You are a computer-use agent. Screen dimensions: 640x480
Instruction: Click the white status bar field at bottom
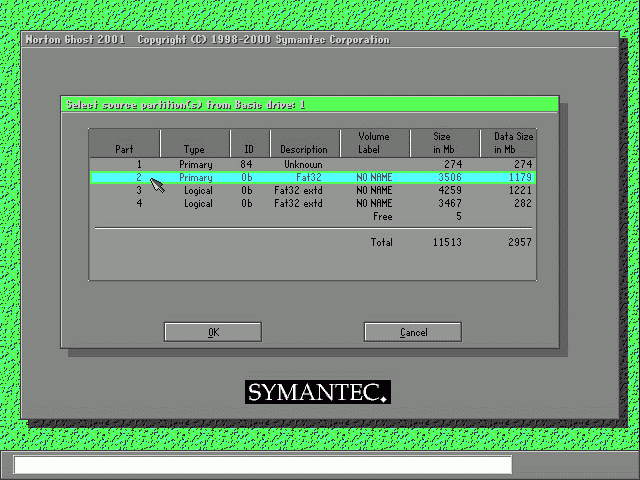262,464
